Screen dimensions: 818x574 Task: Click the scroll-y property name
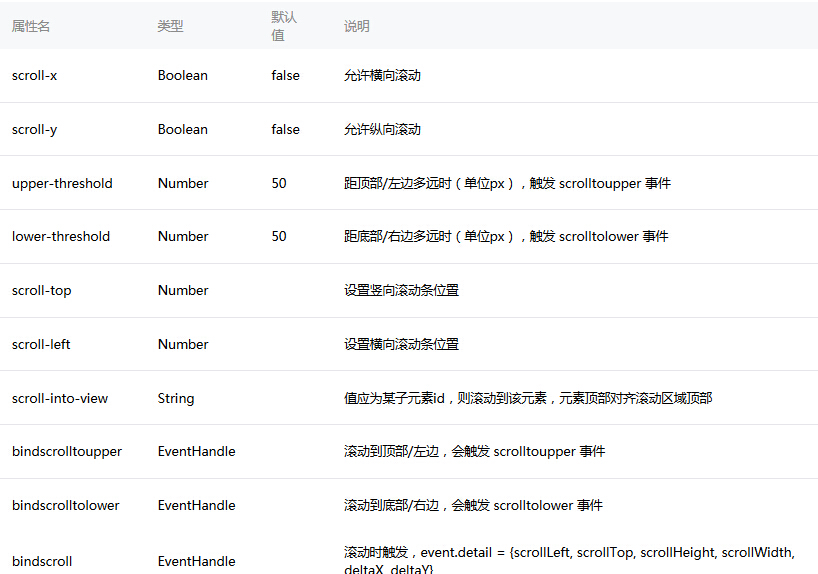[x=34, y=129]
